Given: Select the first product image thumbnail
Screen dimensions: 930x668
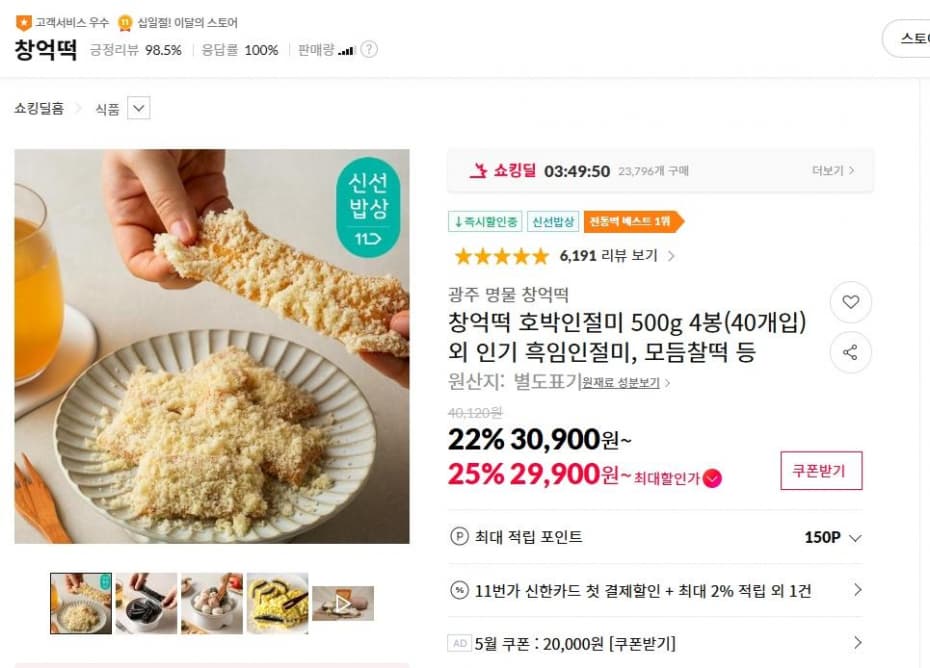Looking at the screenshot, I should (x=80, y=601).
